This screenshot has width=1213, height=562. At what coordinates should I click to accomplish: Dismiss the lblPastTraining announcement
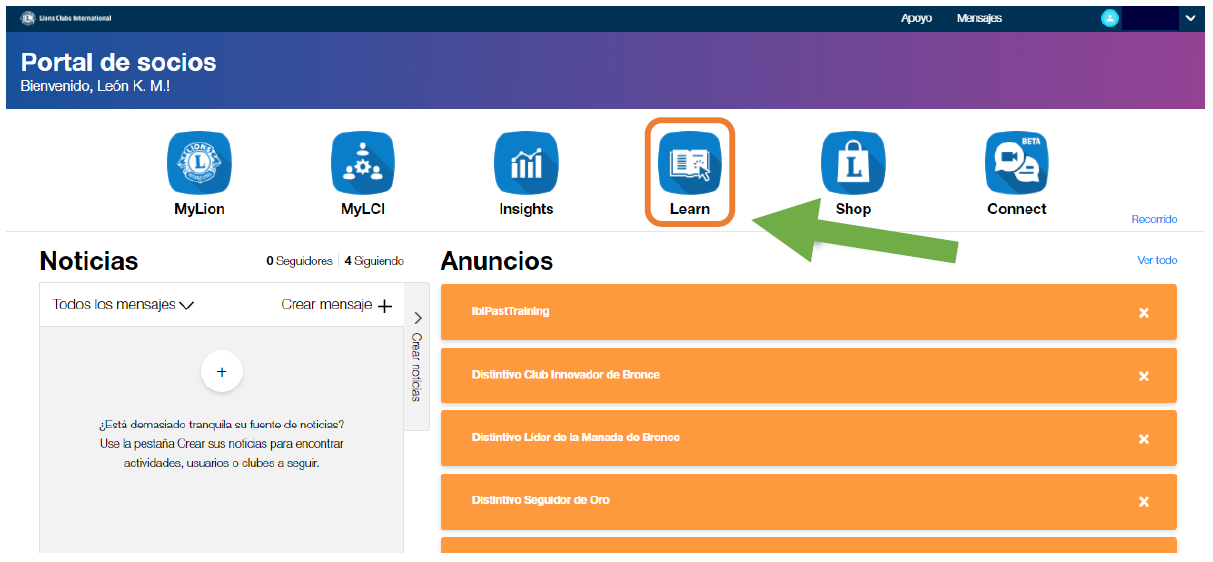point(1144,313)
